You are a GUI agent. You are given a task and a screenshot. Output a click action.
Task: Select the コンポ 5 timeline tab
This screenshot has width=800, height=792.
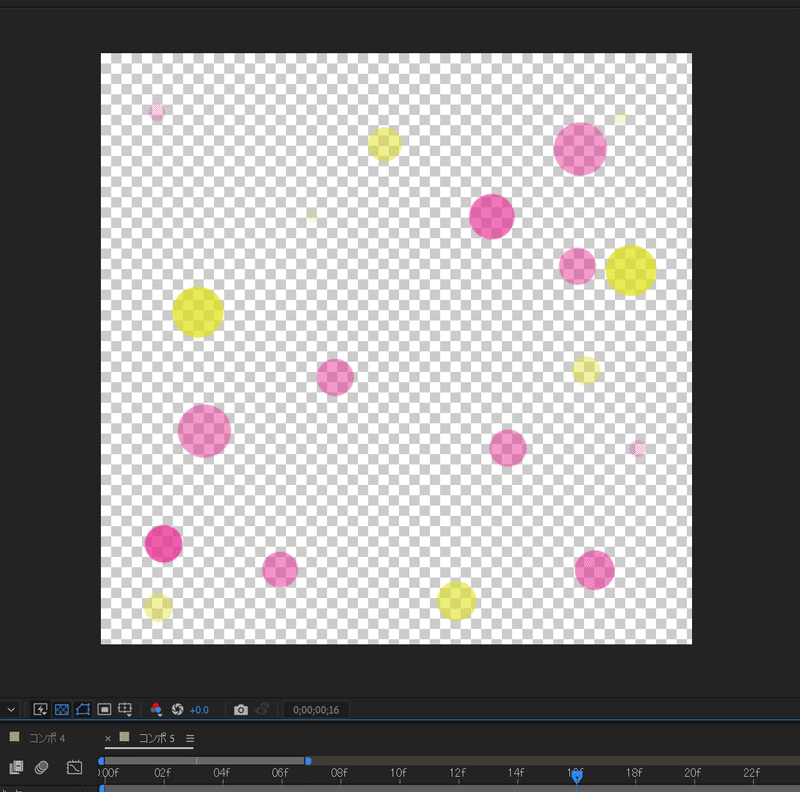[157, 738]
